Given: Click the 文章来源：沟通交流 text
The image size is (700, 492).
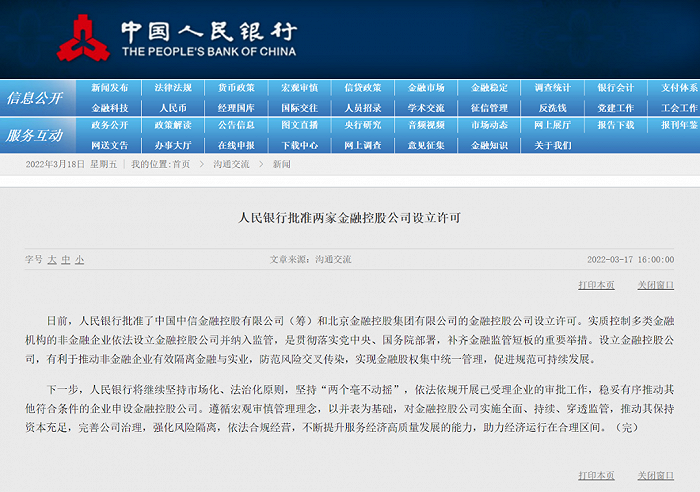Looking at the screenshot, I should (310, 259).
